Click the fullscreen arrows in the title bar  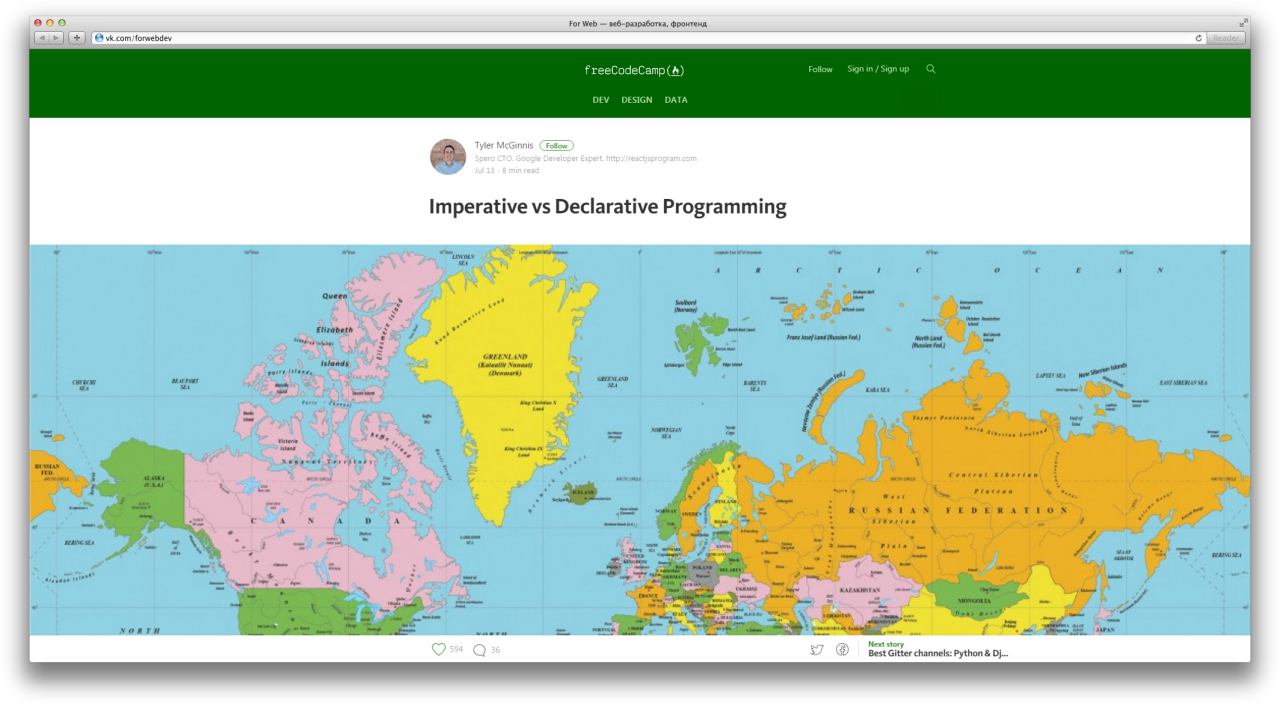pyautogui.click(x=1243, y=22)
